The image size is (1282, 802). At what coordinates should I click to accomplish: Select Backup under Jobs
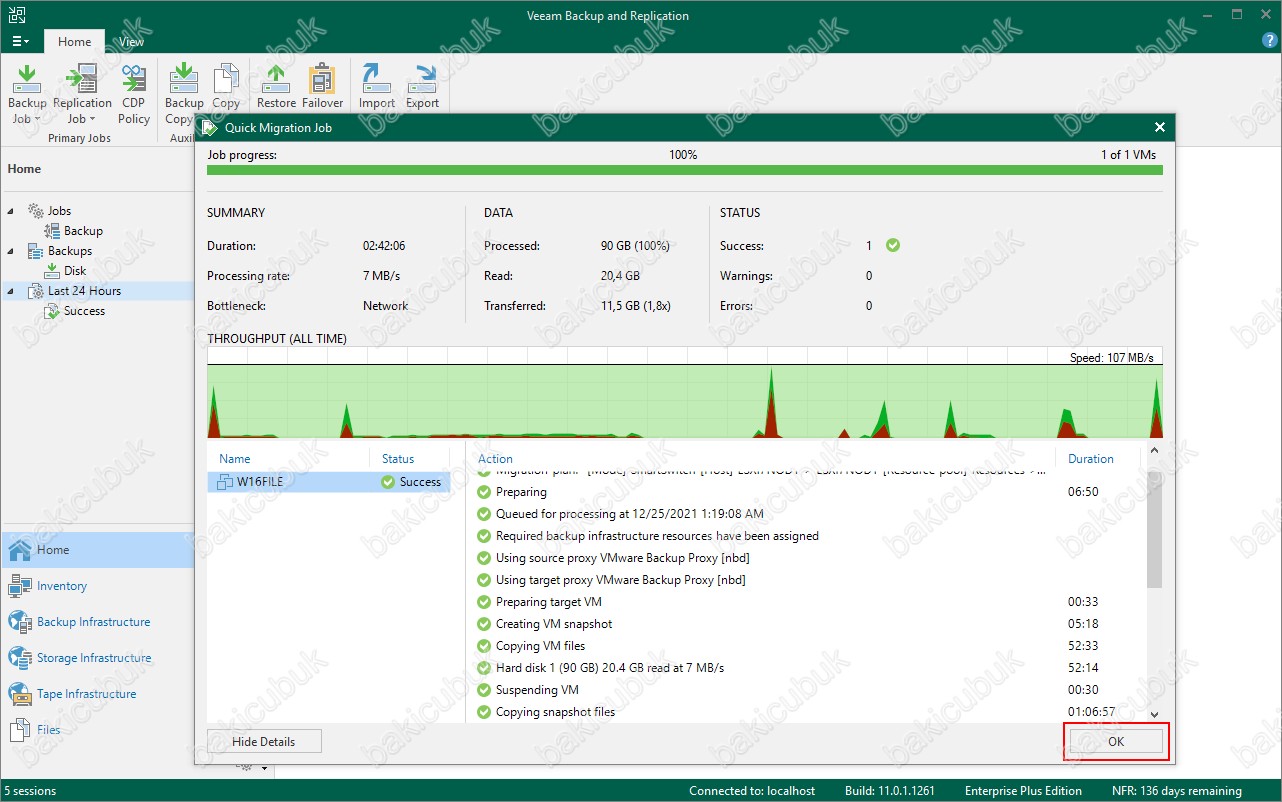(83, 231)
